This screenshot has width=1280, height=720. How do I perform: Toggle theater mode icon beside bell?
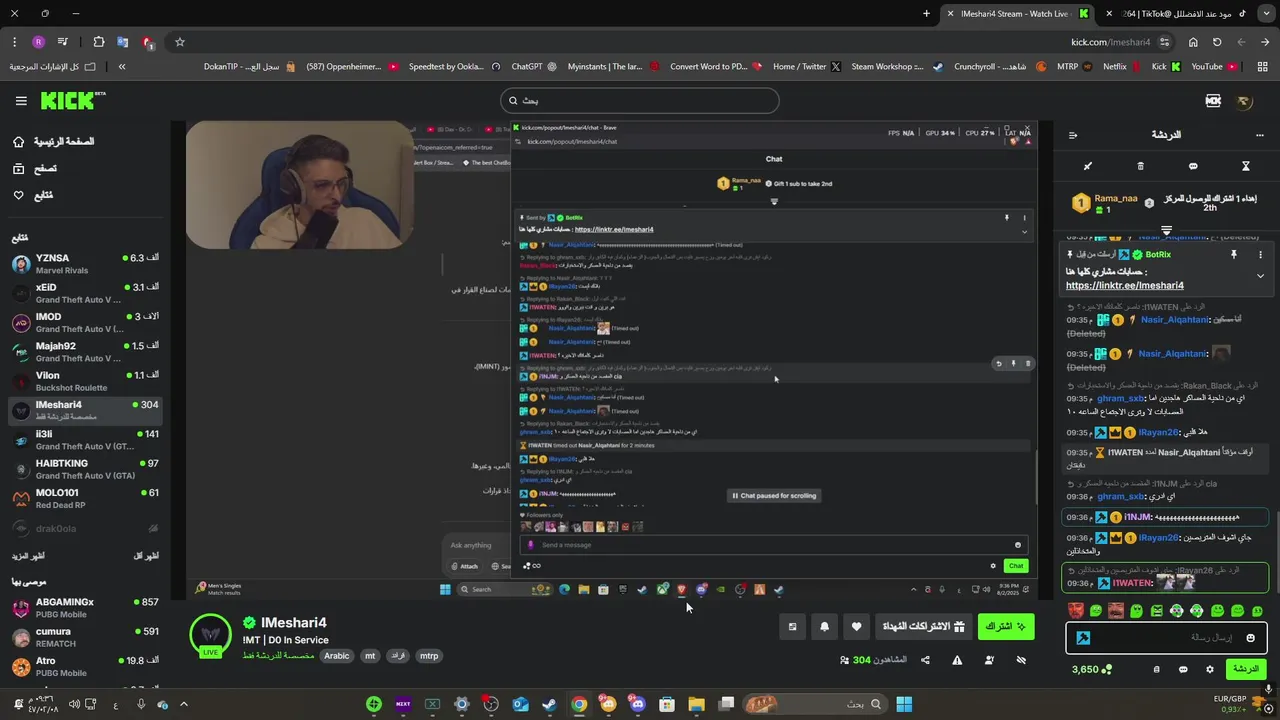(x=792, y=626)
